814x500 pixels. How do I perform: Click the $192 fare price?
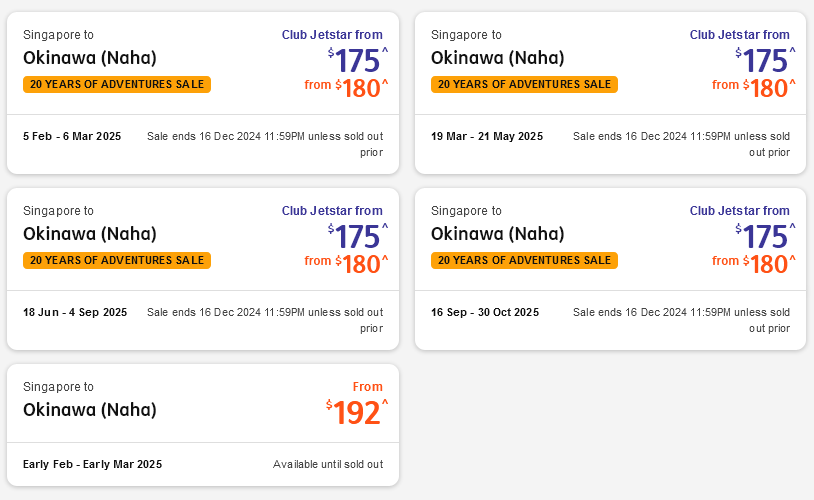tap(357, 412)
